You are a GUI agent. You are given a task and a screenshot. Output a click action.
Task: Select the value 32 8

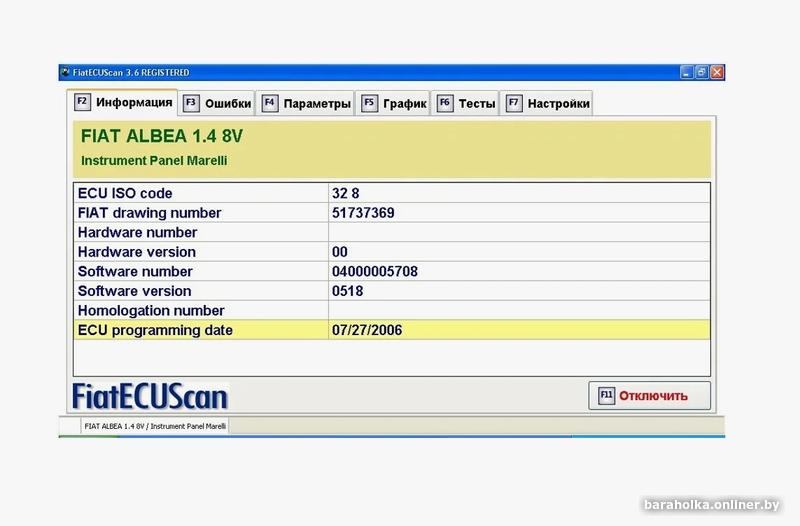tap(345, 193)
